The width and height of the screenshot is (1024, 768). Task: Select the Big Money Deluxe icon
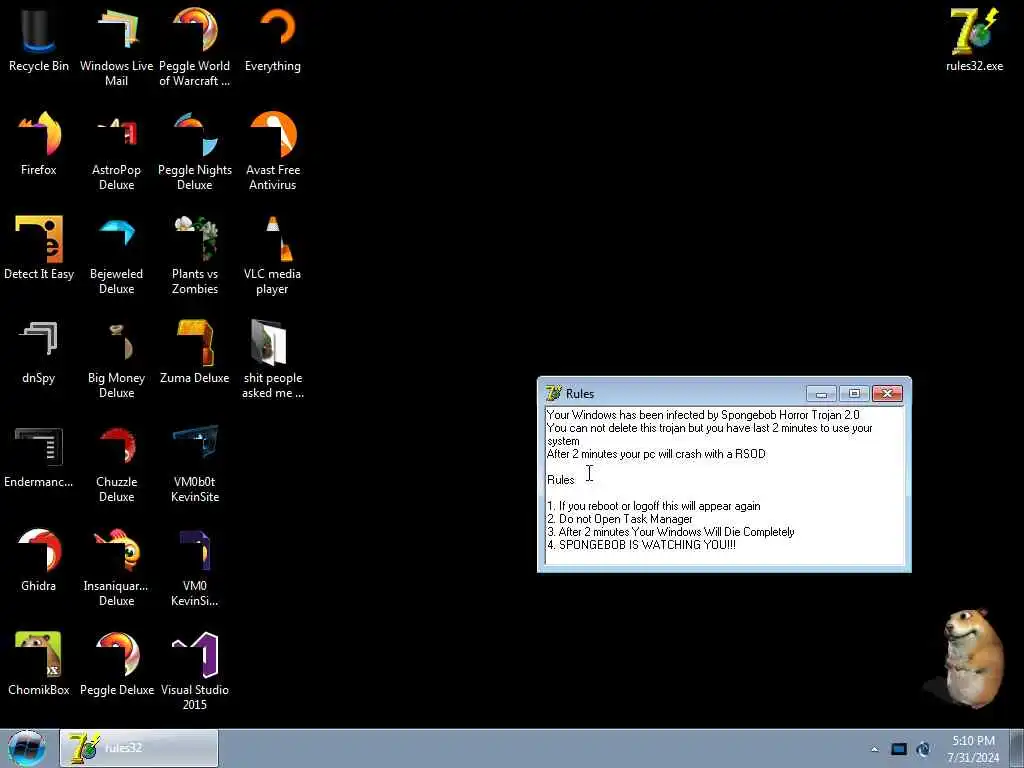116,358
